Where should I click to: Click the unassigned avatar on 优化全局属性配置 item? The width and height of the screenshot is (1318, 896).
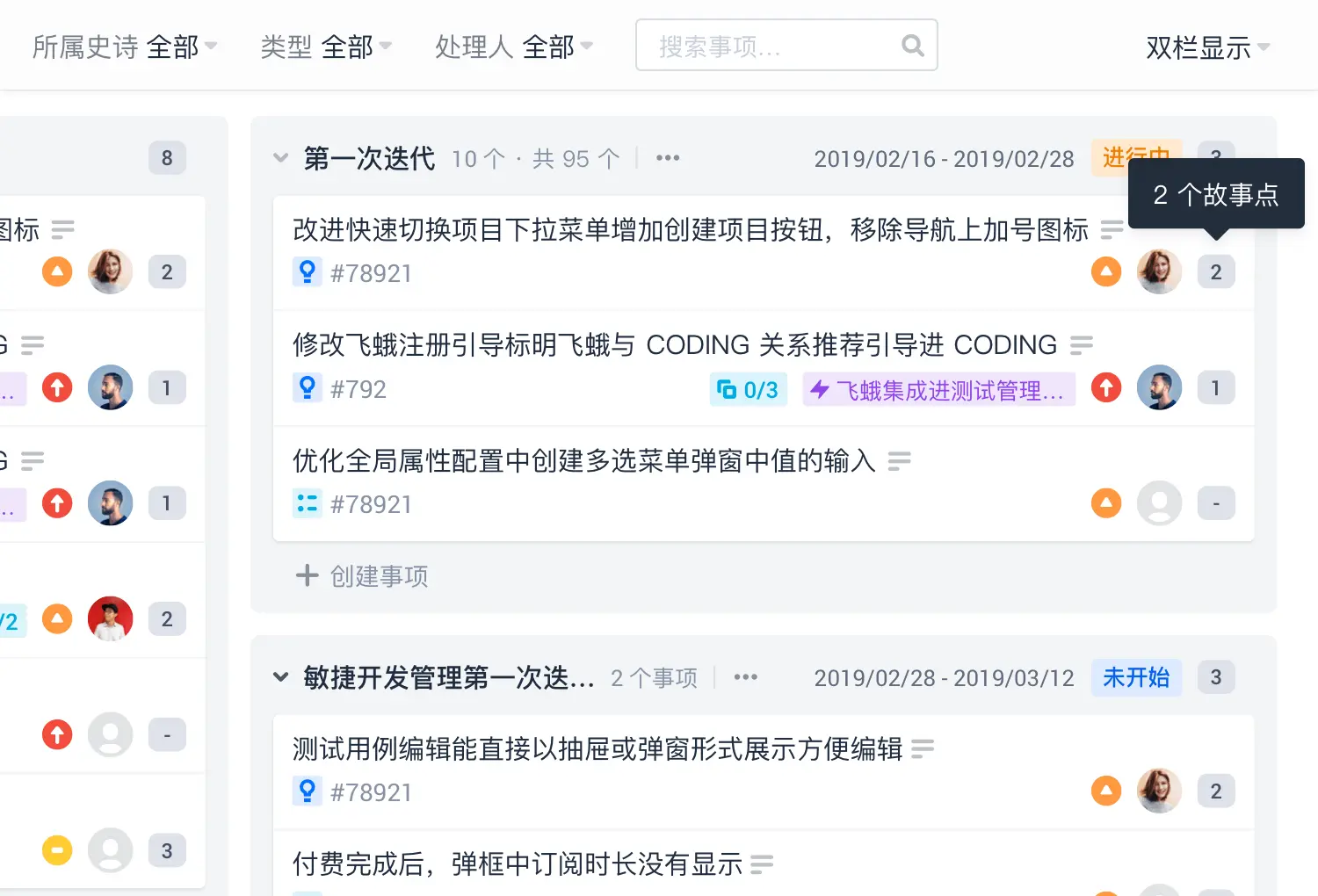[1159, 503]
